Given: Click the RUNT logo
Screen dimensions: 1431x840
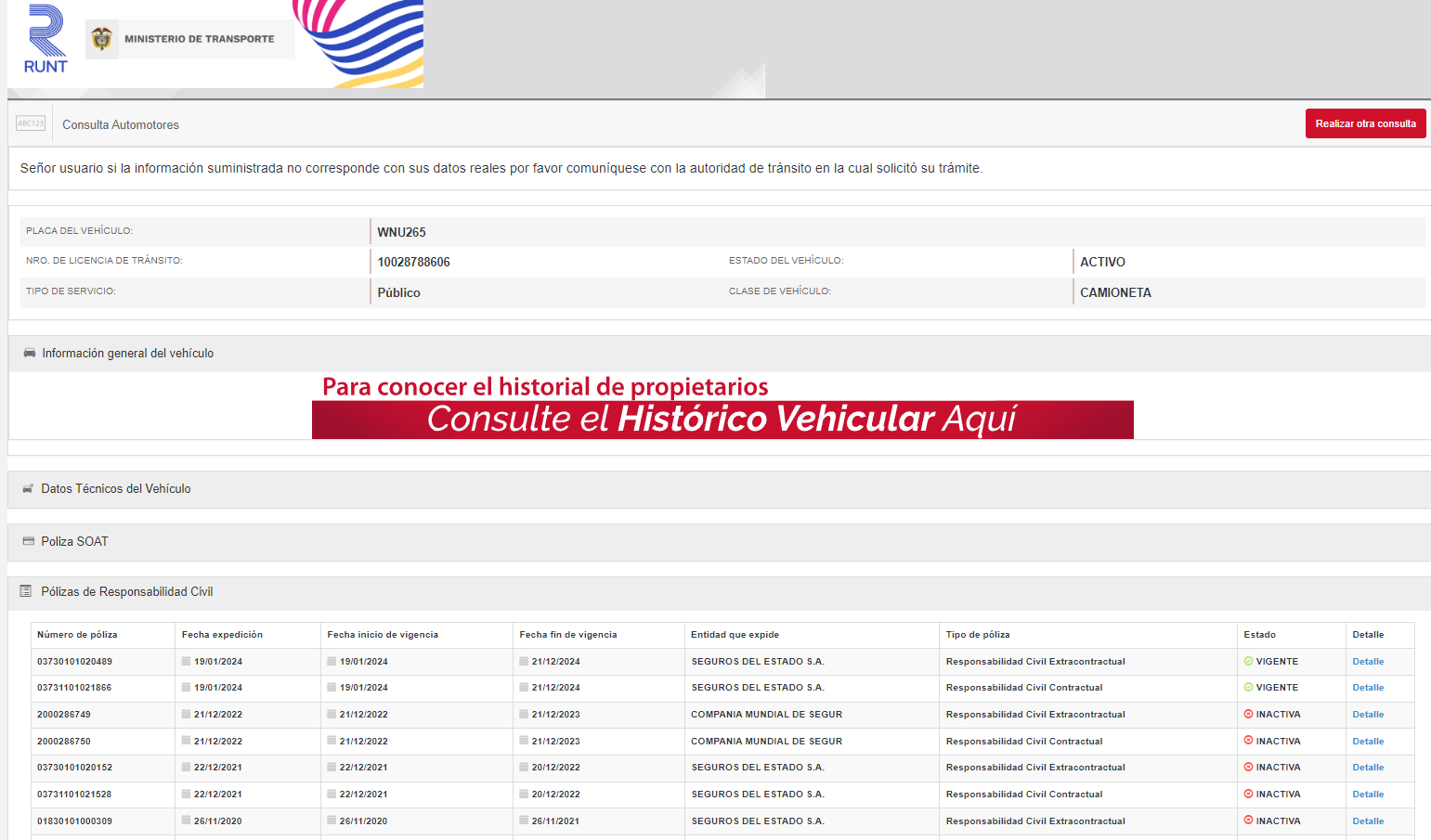Looking at the screenshot, I should pos(46,40).
